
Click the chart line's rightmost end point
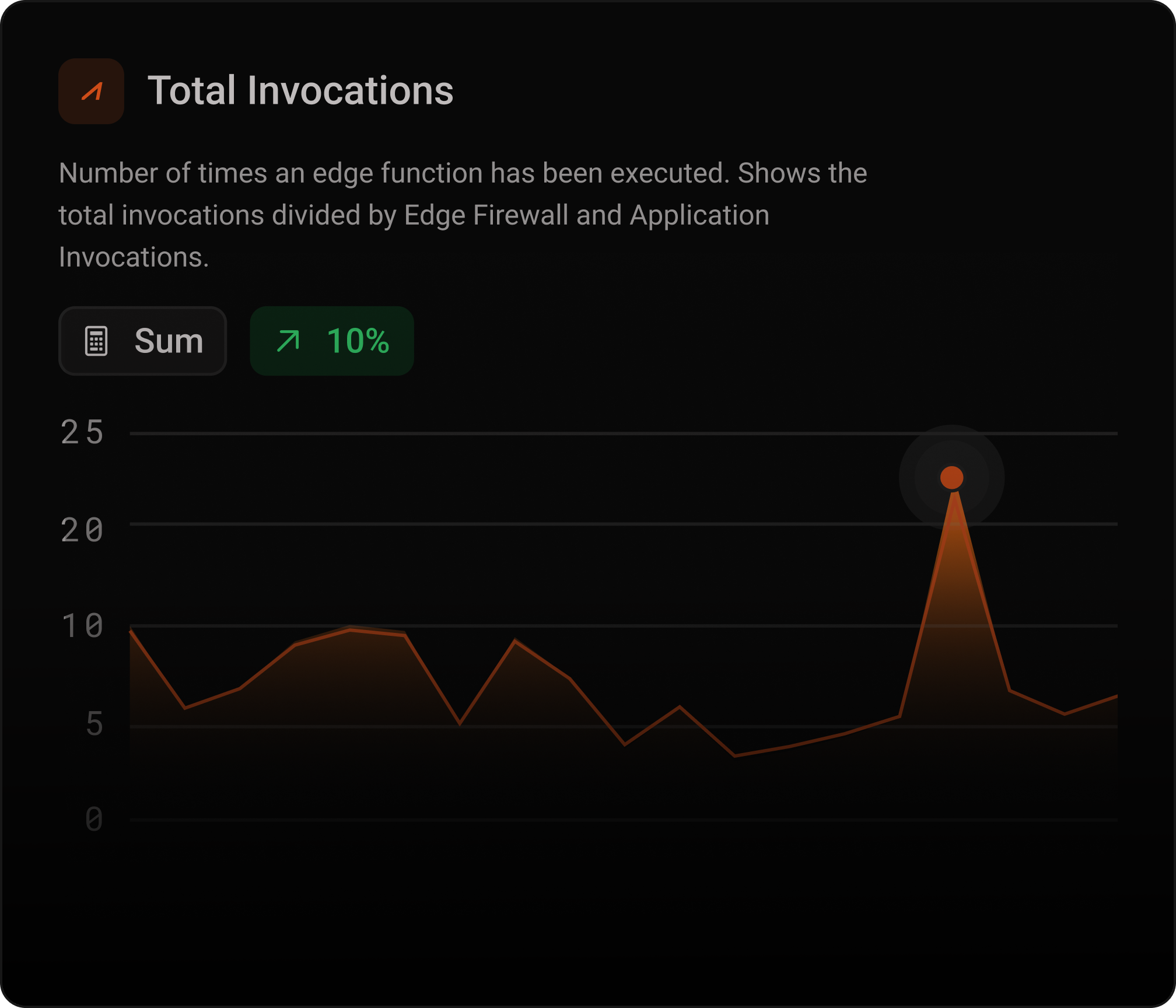point(1115,696)
